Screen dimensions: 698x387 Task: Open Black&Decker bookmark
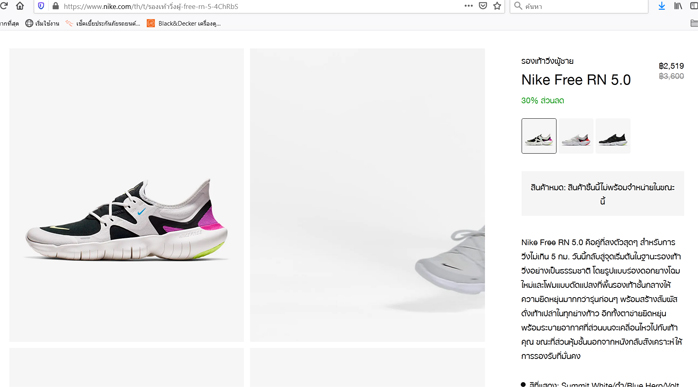[x=184, y=23]
